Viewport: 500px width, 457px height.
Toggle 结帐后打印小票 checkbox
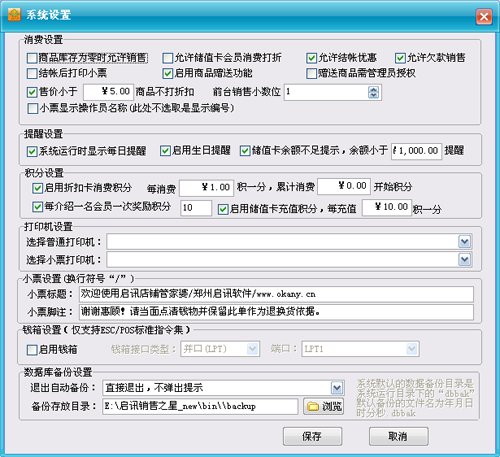pyautogui.click(x=32, y=73)
